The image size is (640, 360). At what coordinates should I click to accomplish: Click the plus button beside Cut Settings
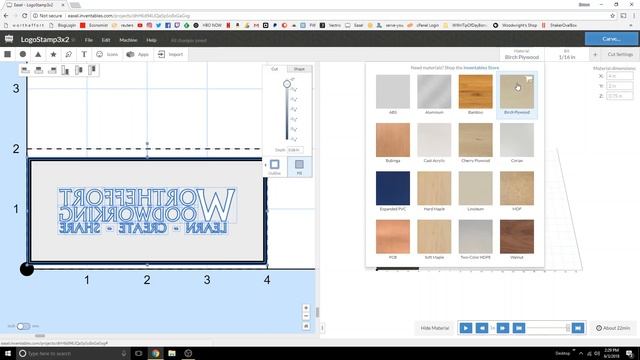pyautogui.click(x=595, y=54)
